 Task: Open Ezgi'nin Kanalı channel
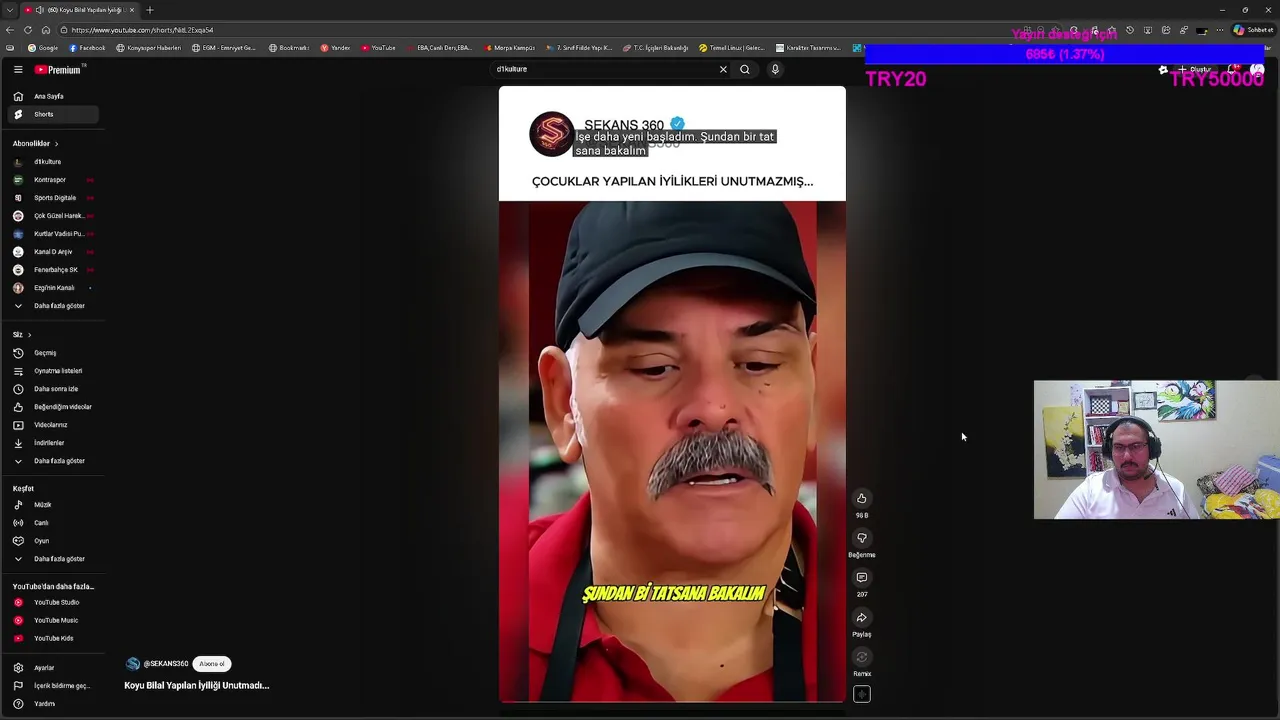[52, 288]
